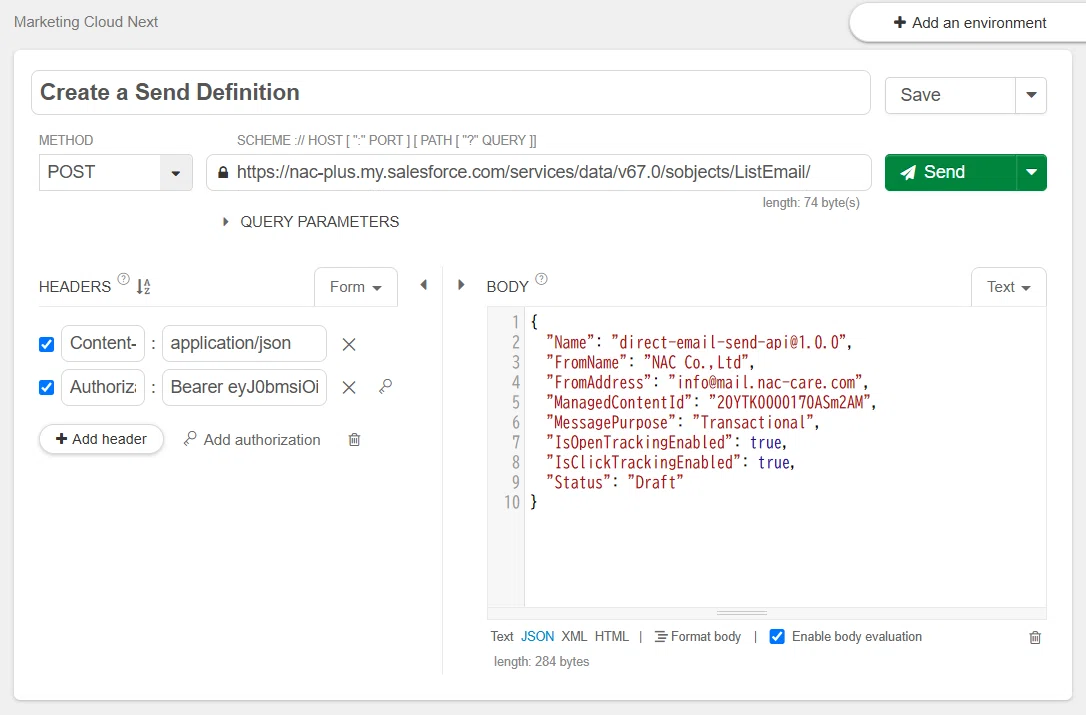
Task: Click the "FromName" line in the body
Action: 650,362
